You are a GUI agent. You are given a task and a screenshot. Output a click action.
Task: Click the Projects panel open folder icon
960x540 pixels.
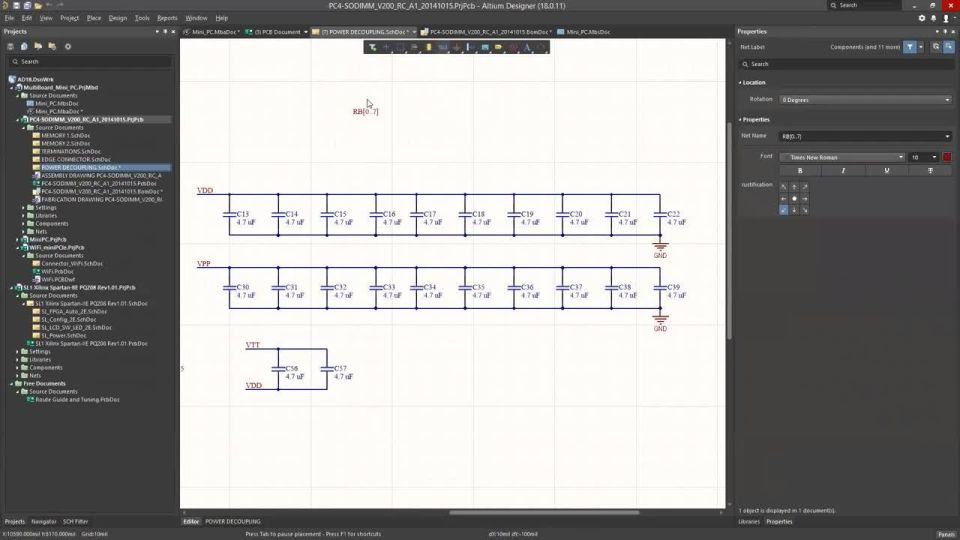coord(38,47)
